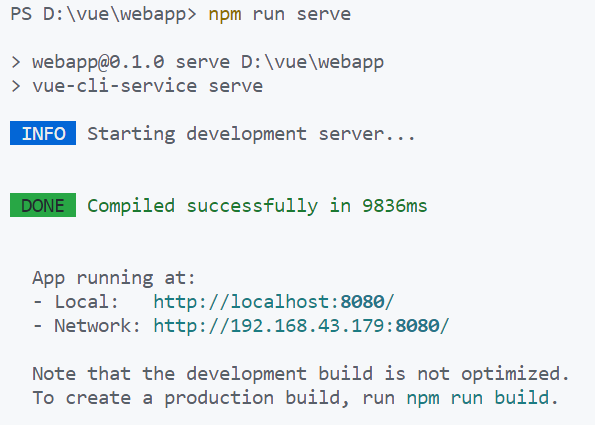Click the '>' arrow before webapp@0.1.0

[x=16, y=62]
